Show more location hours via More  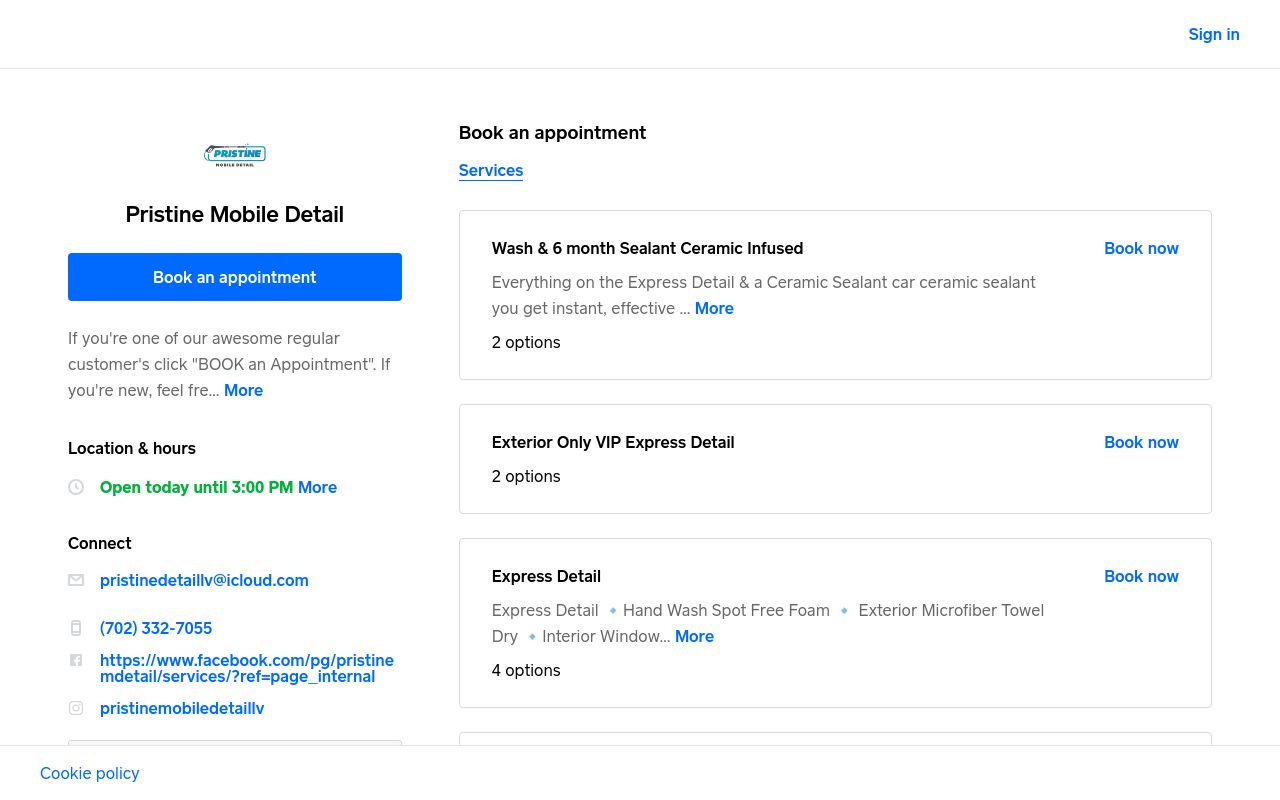tap(317, 487)
